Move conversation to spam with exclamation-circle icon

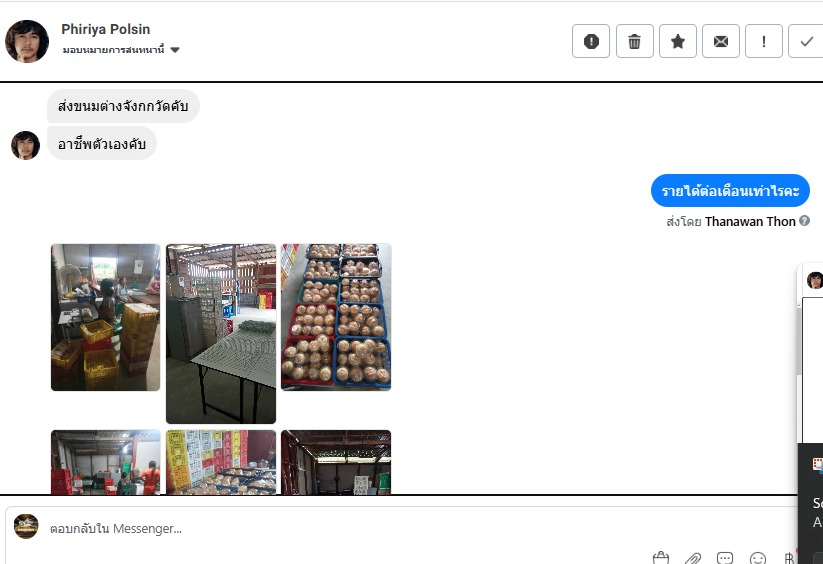591,41
